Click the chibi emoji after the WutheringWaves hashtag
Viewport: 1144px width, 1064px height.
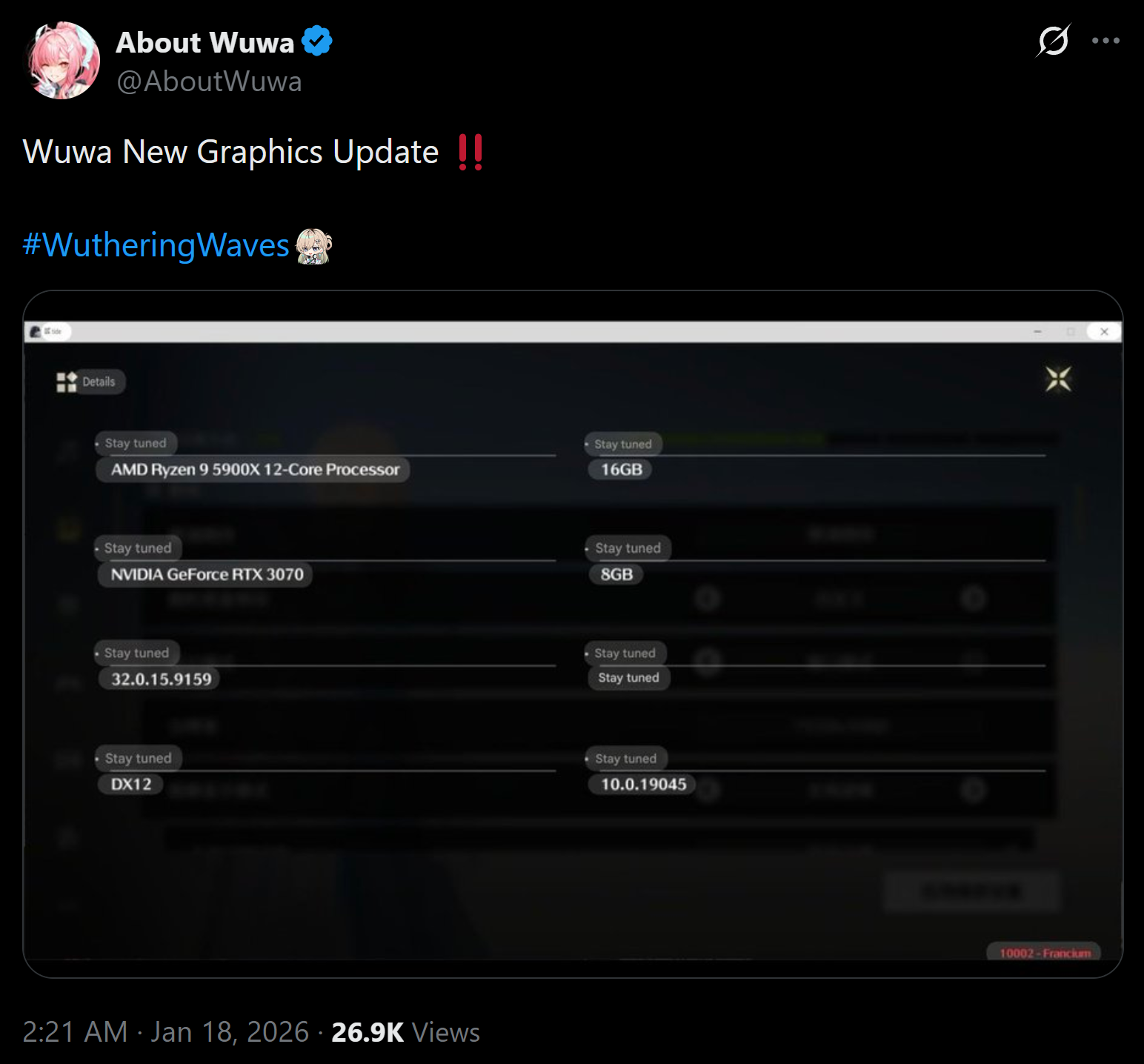[314, 246]
